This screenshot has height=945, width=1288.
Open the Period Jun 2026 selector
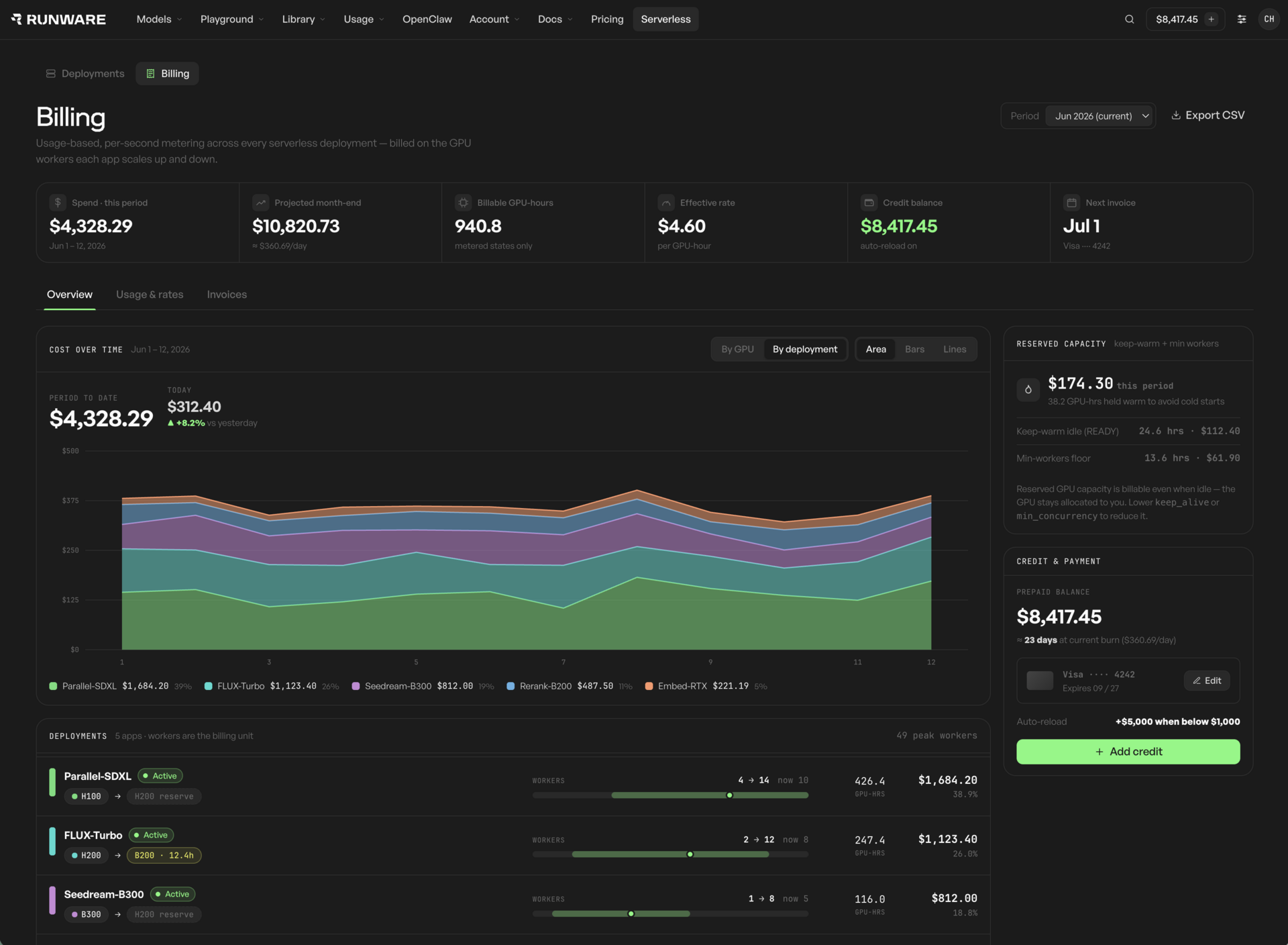pos(1100,116)
